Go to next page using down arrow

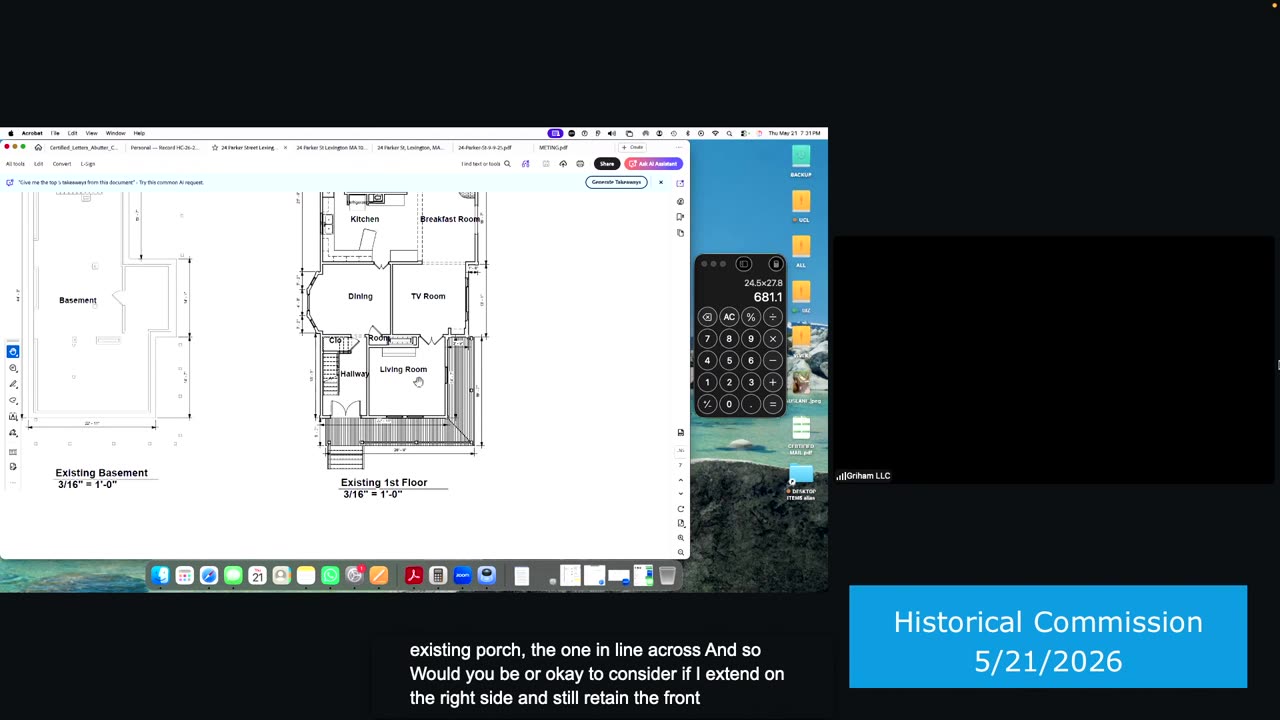681,493
